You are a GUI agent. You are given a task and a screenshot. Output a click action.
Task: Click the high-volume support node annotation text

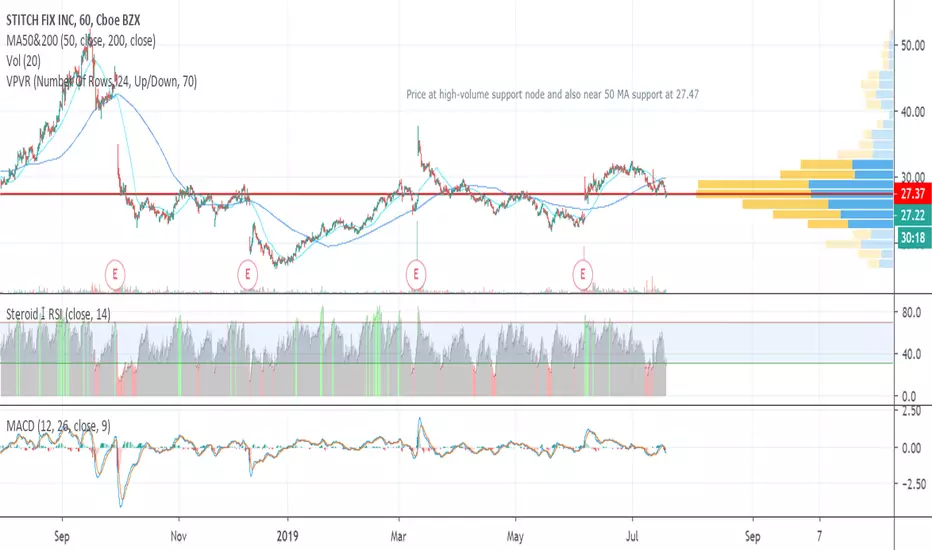tap(552, 94)
